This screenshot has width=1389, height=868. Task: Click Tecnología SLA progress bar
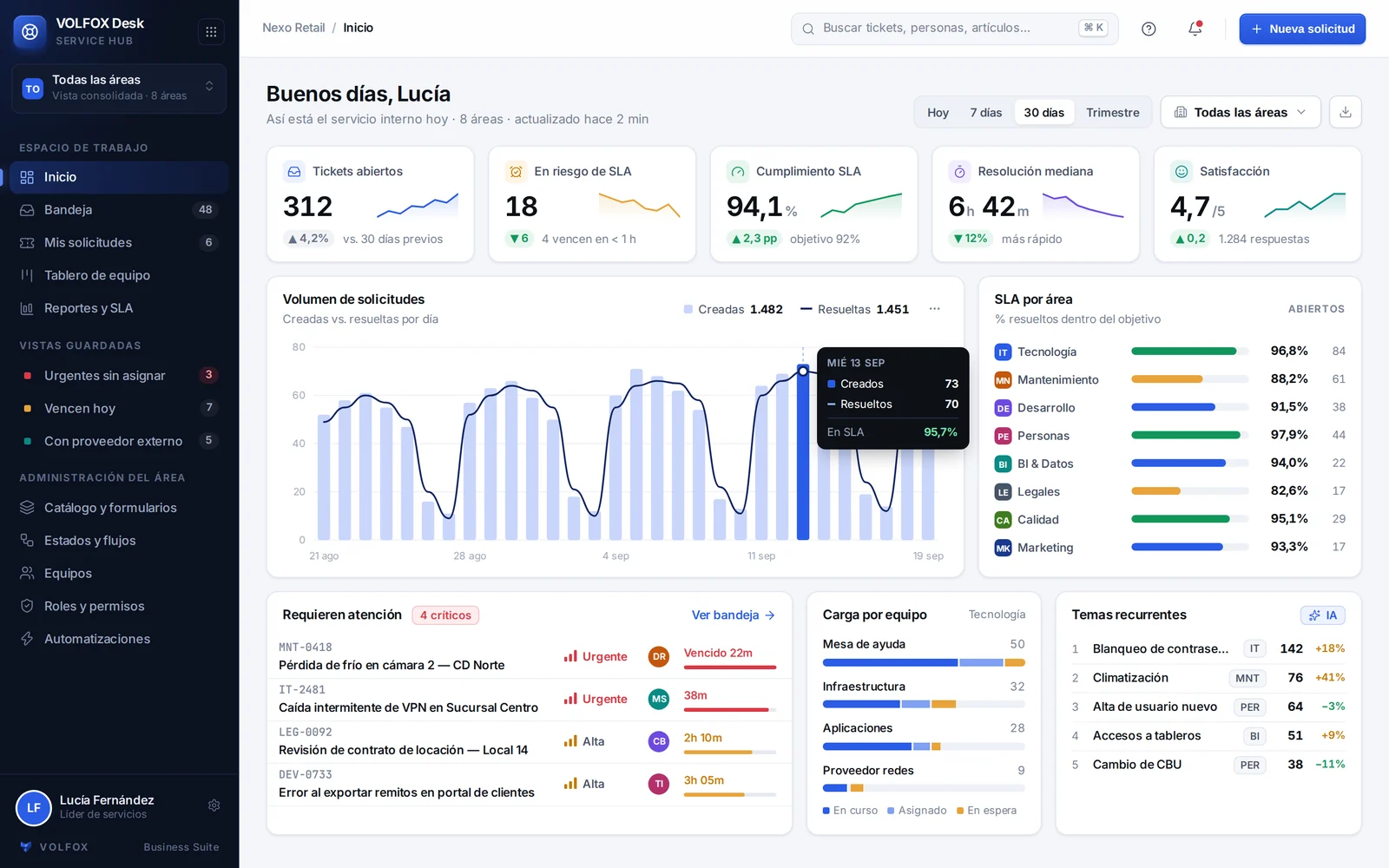coord(1189,352)
